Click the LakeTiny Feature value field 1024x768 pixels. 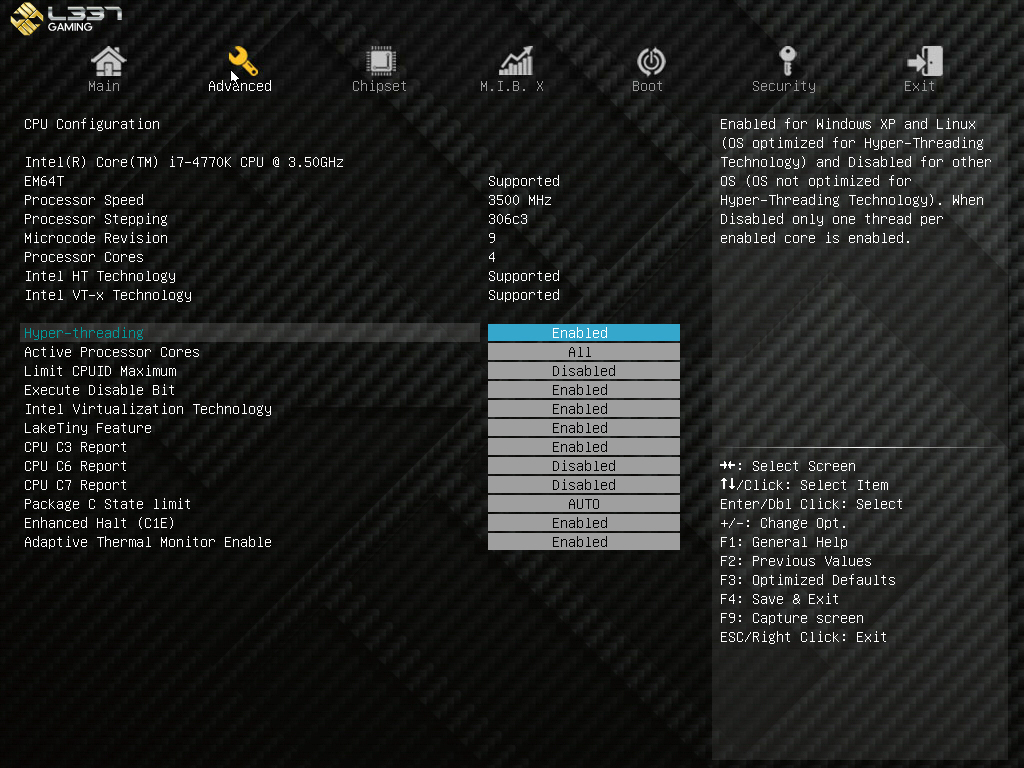(583, 428)
